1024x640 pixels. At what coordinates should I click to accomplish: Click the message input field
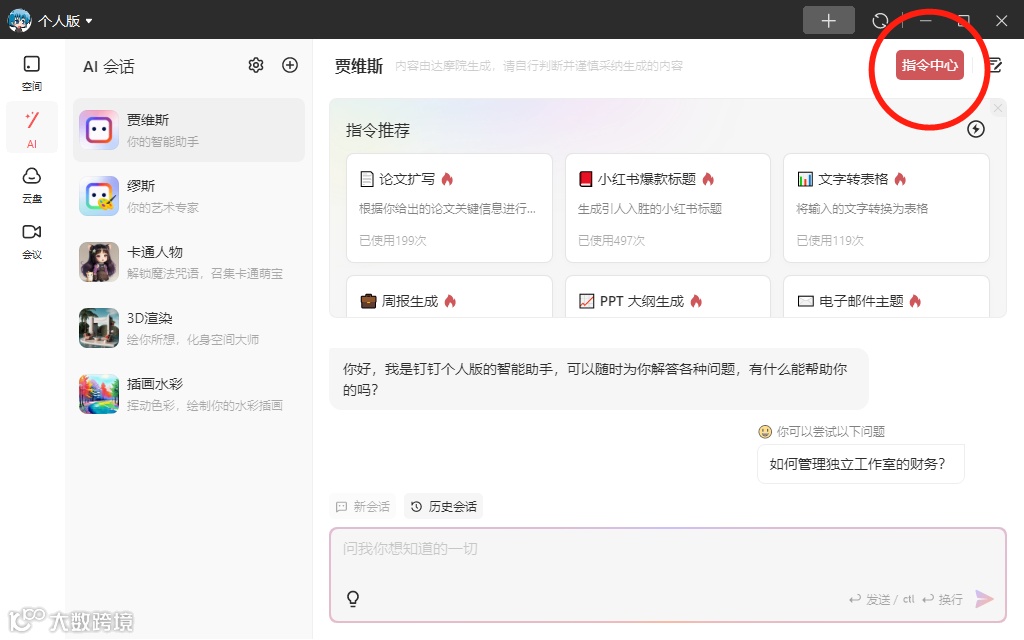tap(667, 575)
